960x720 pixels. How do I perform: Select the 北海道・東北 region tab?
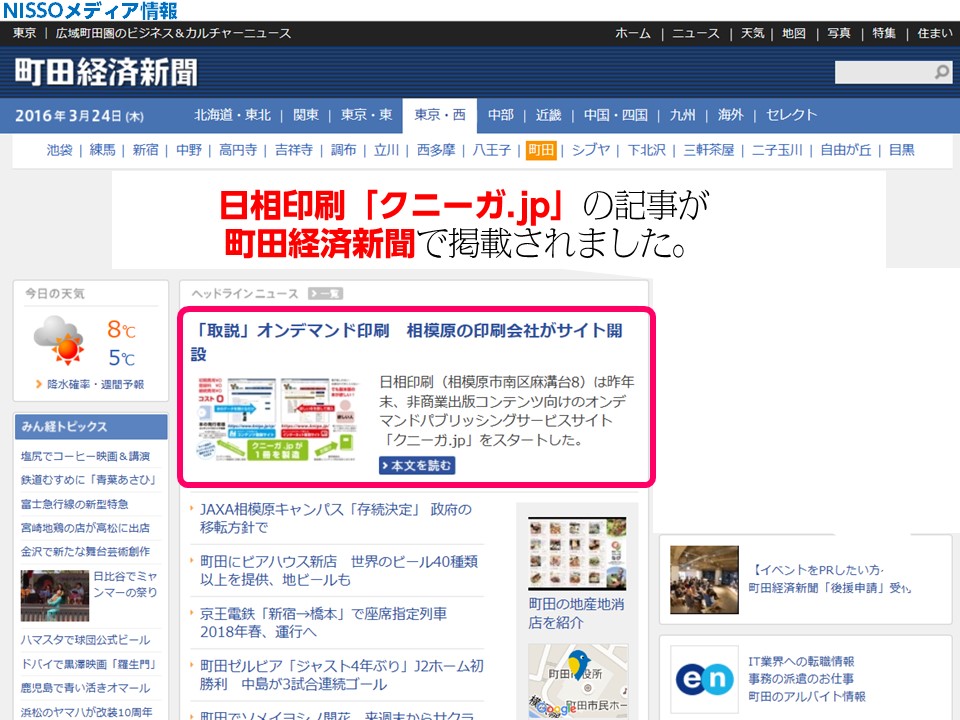point(232,115)
